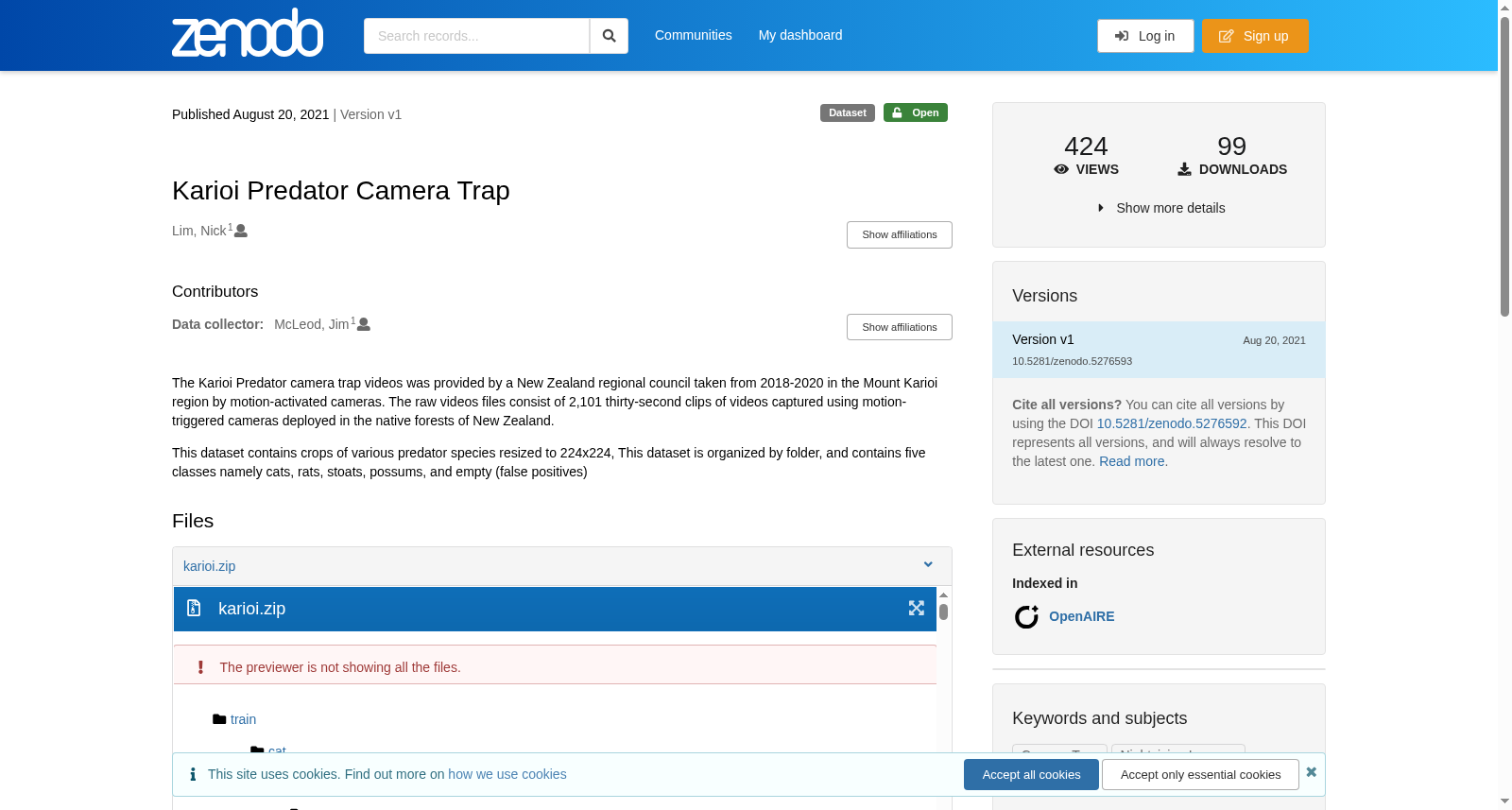This screenshot has width=1512, height=810.
Task: Click the previewer warning message text
Action: (340, 667)
